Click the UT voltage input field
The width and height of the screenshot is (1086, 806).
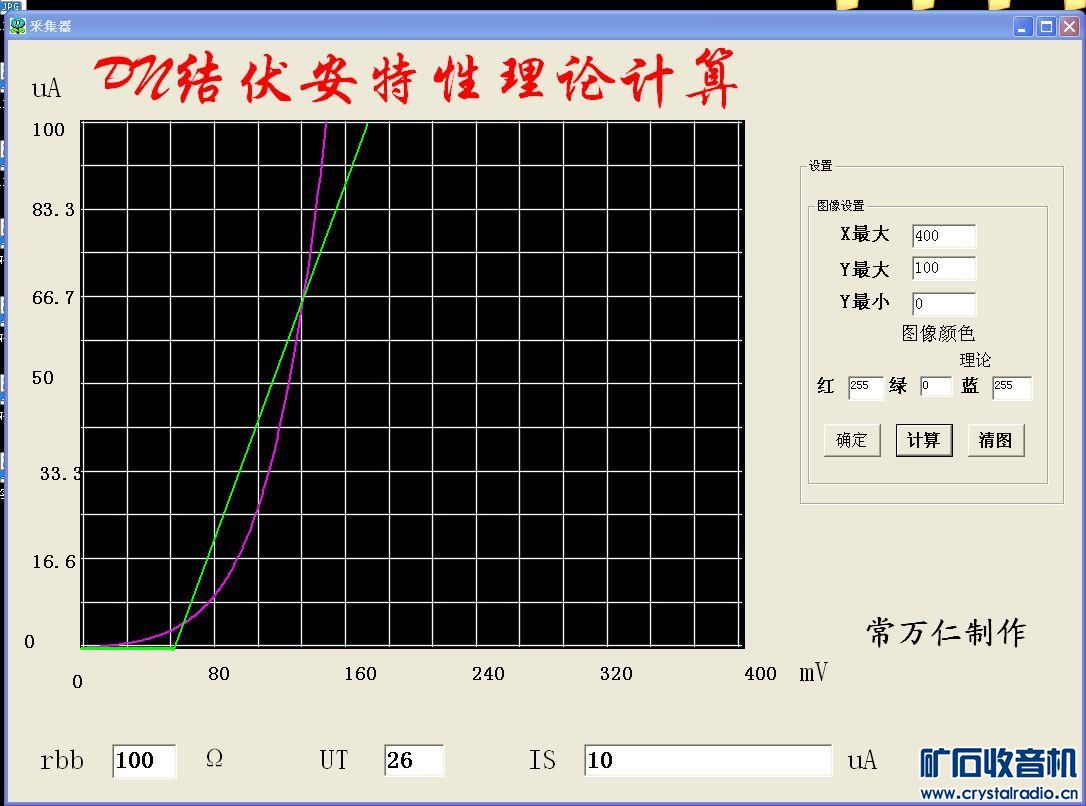[413, 760]
